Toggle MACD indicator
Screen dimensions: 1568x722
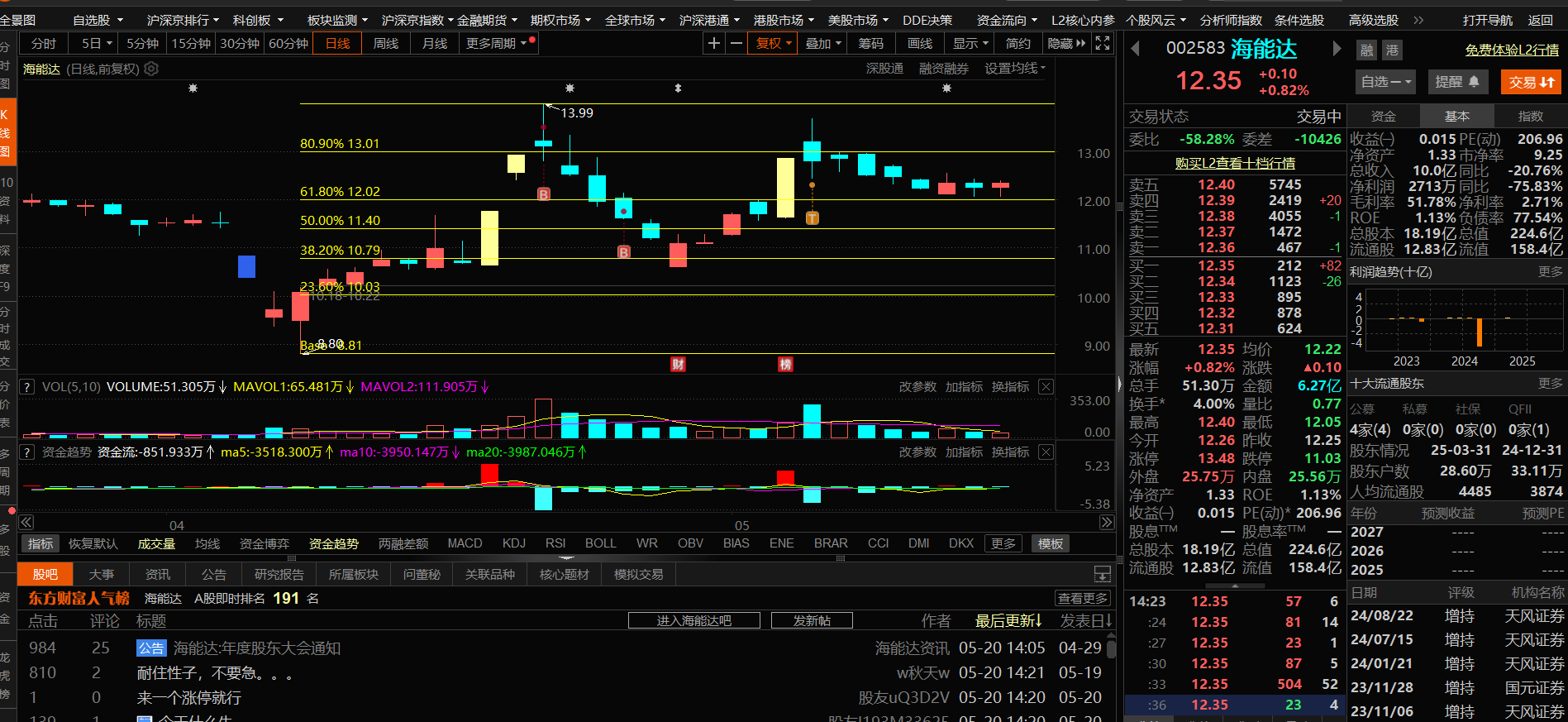point(465,543)
